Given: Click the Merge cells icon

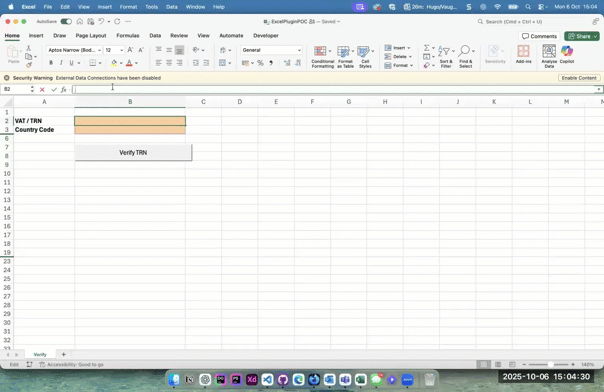Looking at the screenshot, I should click(222, 63).
